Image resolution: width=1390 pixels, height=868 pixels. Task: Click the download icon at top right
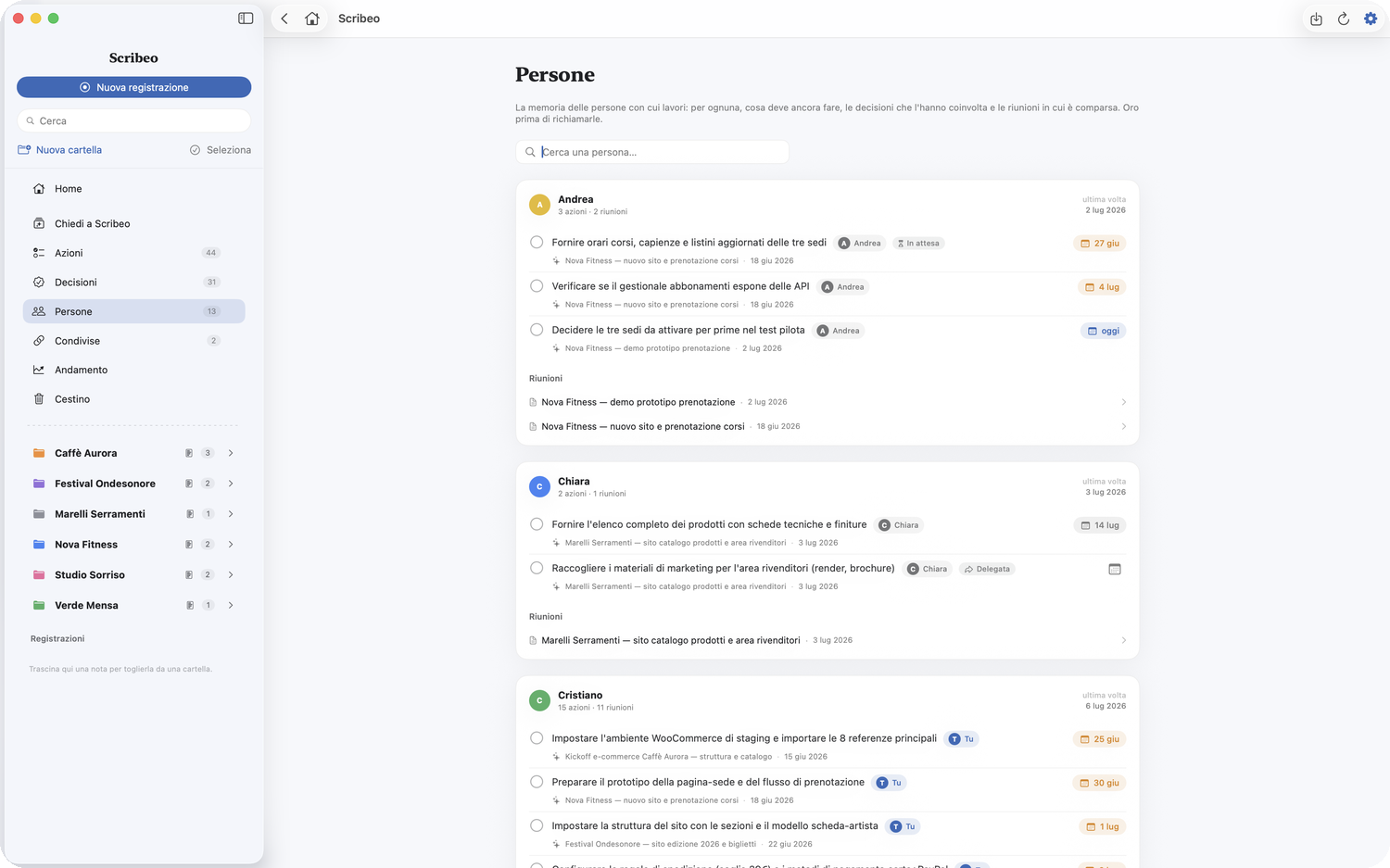[x=1316, y=19]
